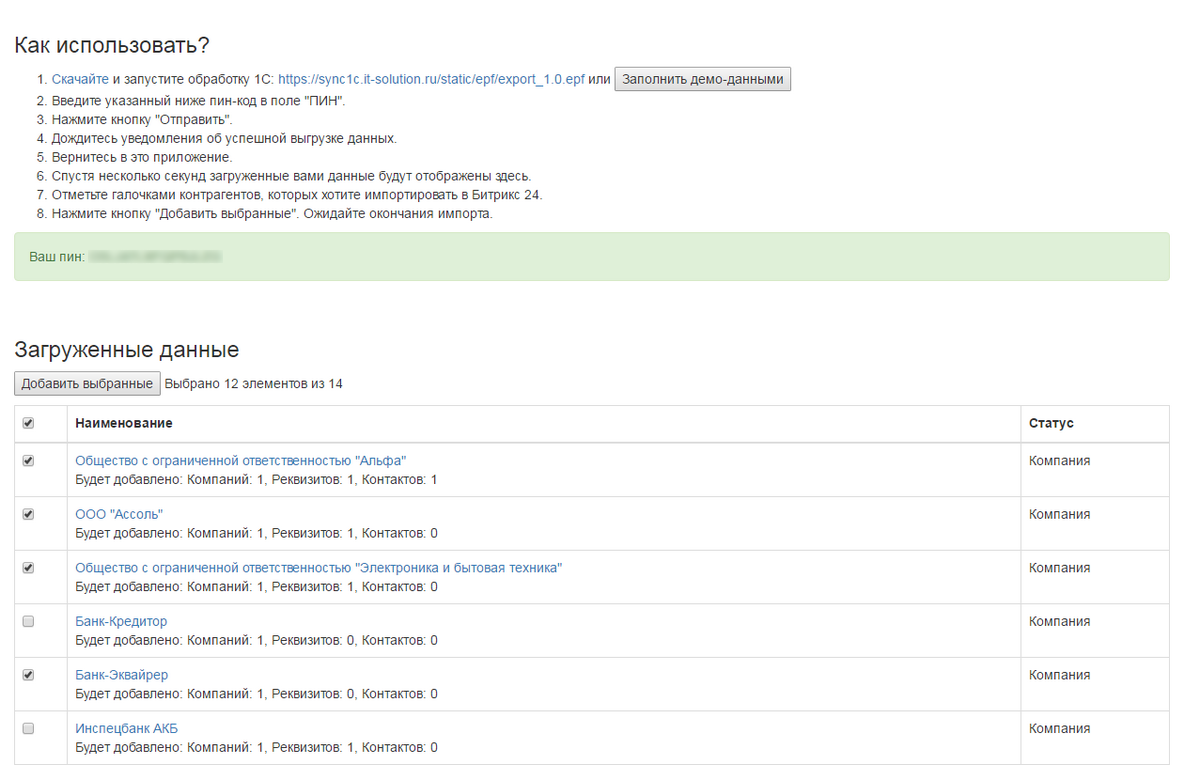The image size is (1200, 765).
Task: Click the "Добавить выбранные" button
Action: [x=87, y=383]
